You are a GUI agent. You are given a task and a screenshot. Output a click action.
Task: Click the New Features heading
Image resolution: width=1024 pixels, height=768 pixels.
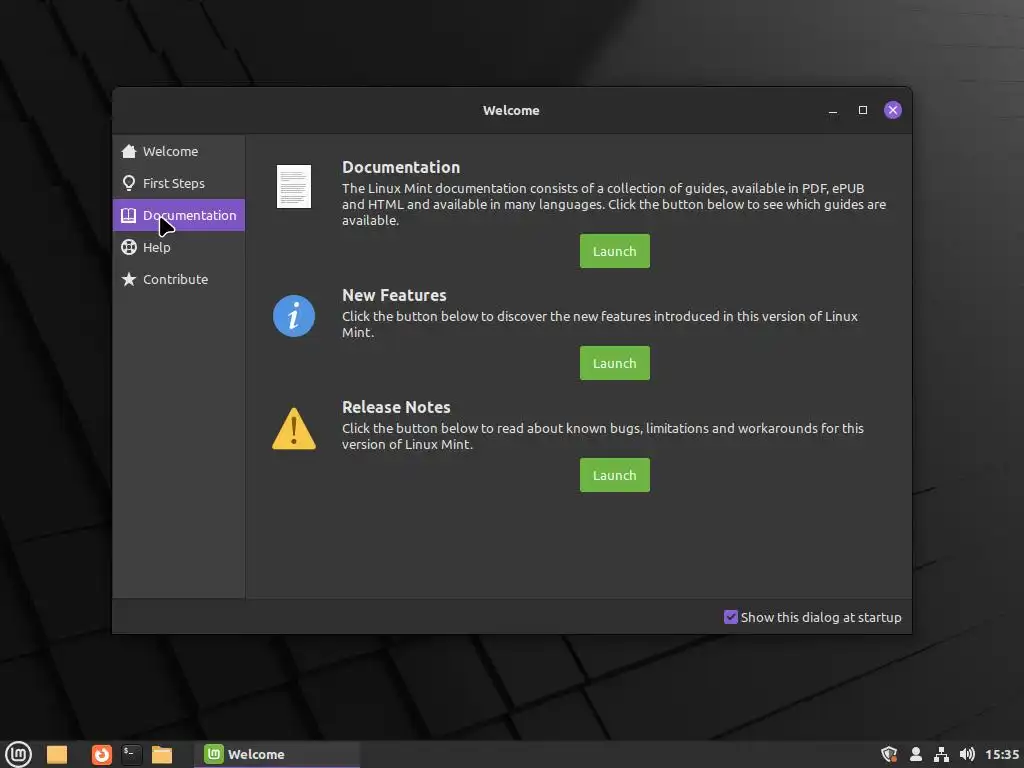click(x=394, y=295)
